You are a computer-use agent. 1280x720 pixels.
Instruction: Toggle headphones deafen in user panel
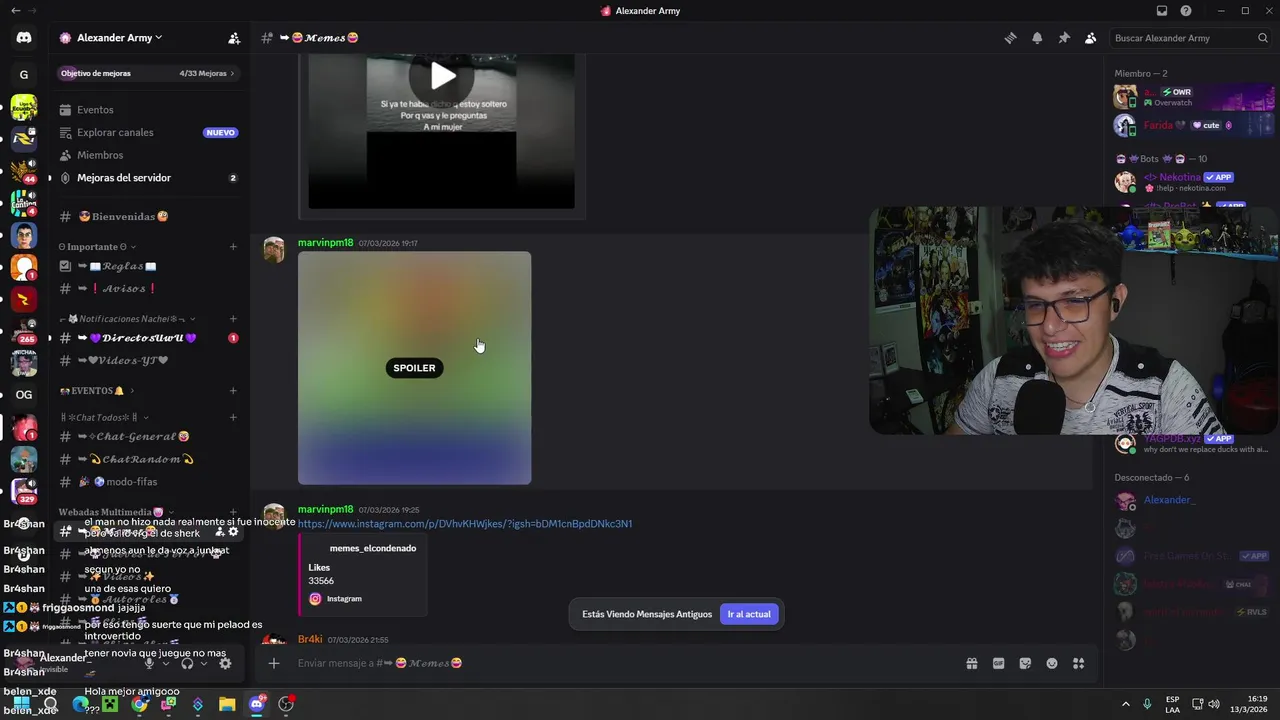click(x=187, y=663)
